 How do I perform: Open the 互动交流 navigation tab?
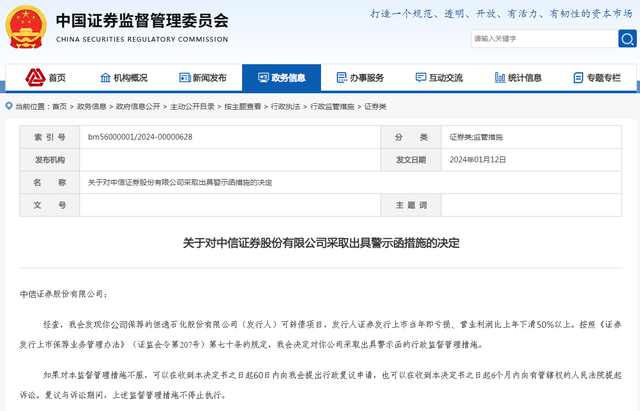tap(439, 78)
